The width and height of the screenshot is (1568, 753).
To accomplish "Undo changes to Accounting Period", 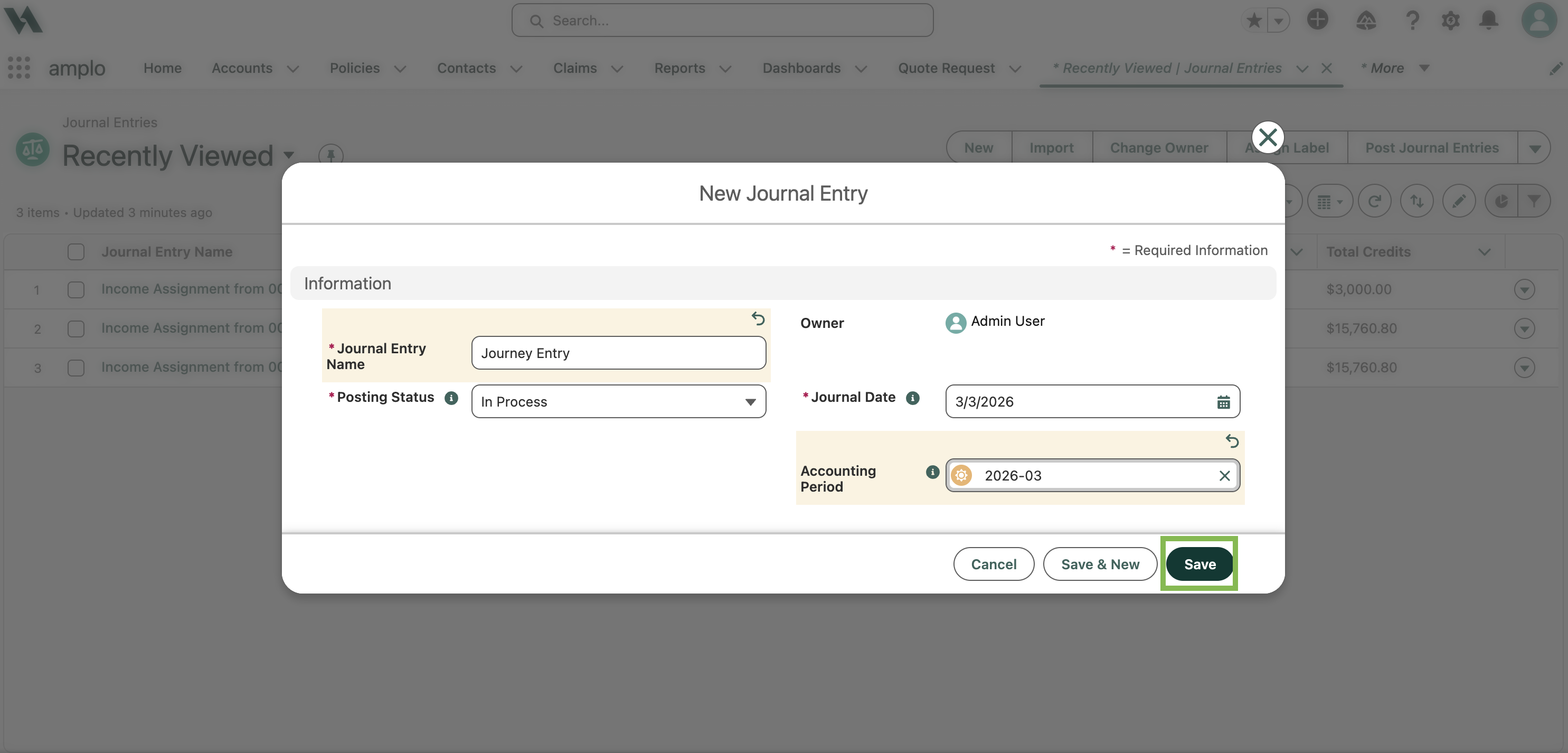I will (1232, 441).
